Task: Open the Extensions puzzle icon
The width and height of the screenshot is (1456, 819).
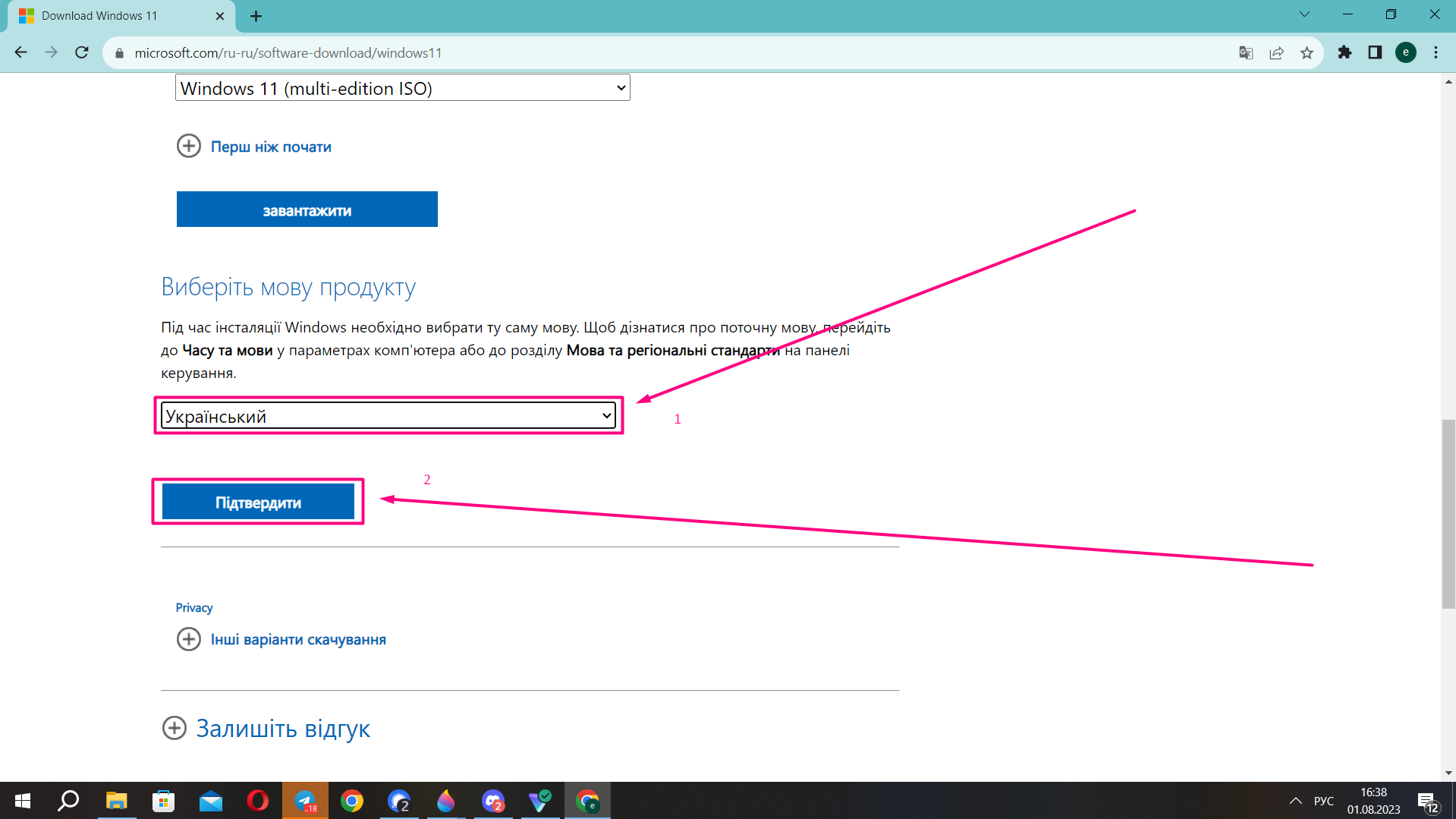Action: pyautogui.click(x=1344, y=52)
